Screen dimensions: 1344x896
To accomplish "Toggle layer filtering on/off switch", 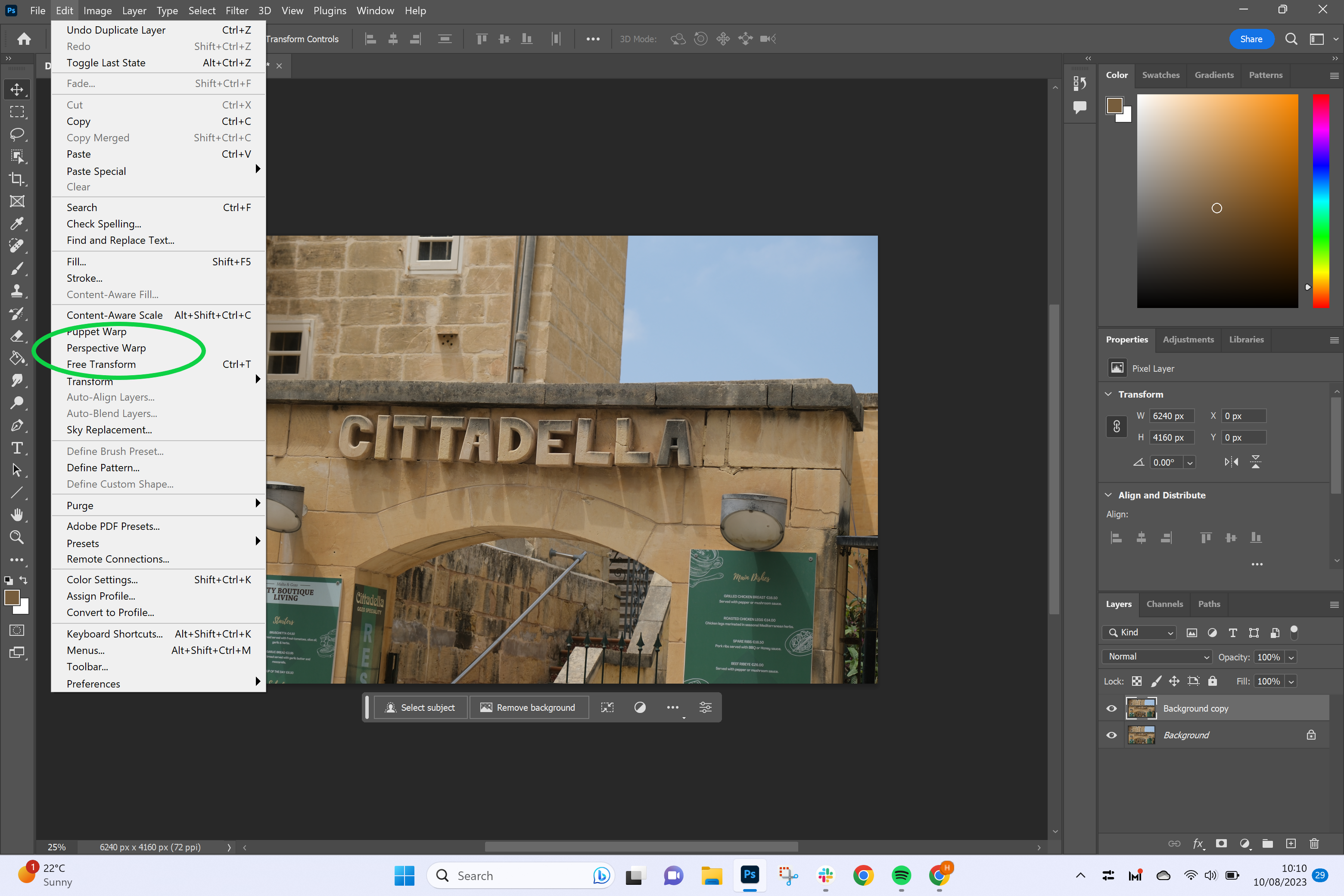I will tap(1294, 632).
